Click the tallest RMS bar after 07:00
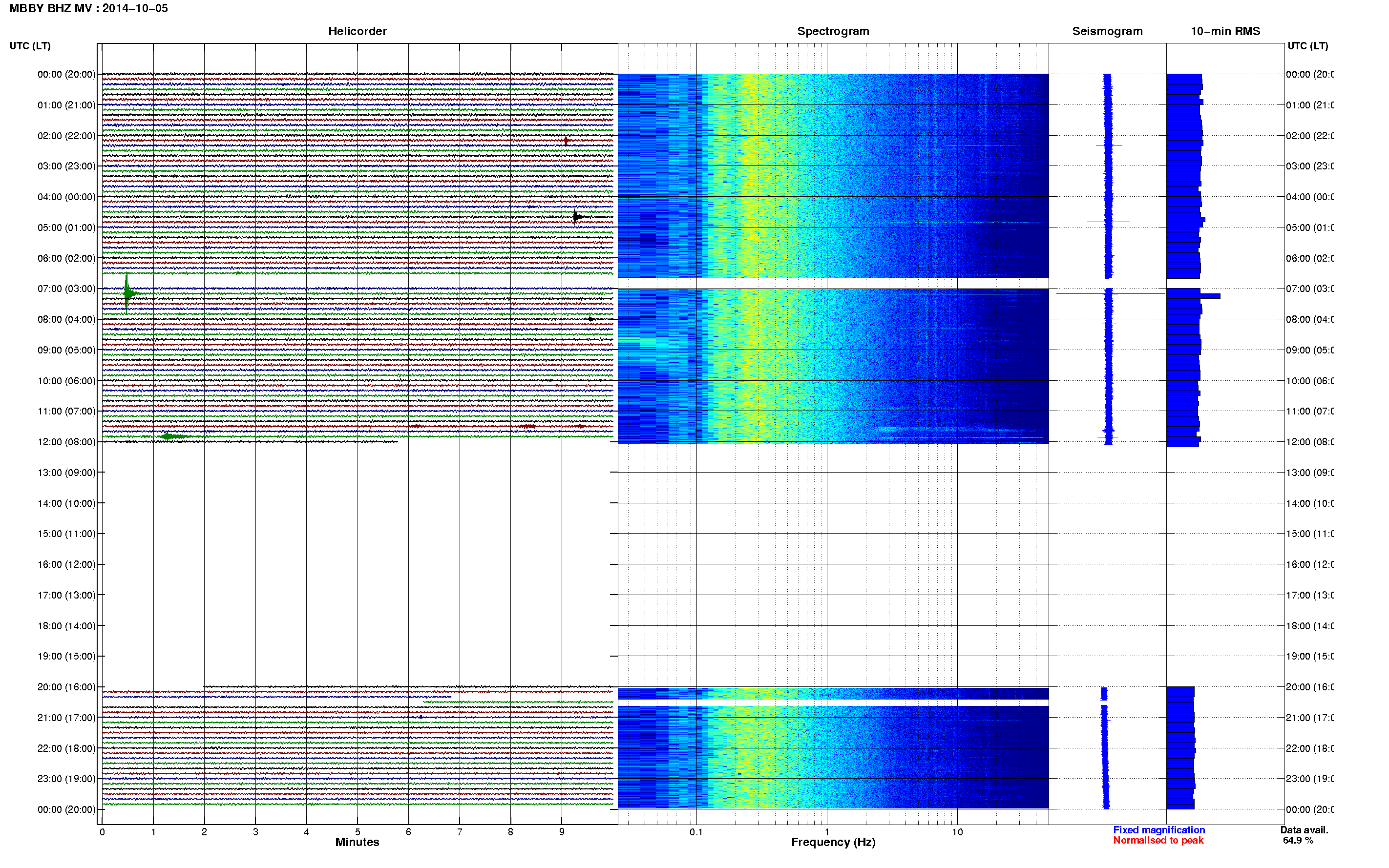 pos(1193,296)
